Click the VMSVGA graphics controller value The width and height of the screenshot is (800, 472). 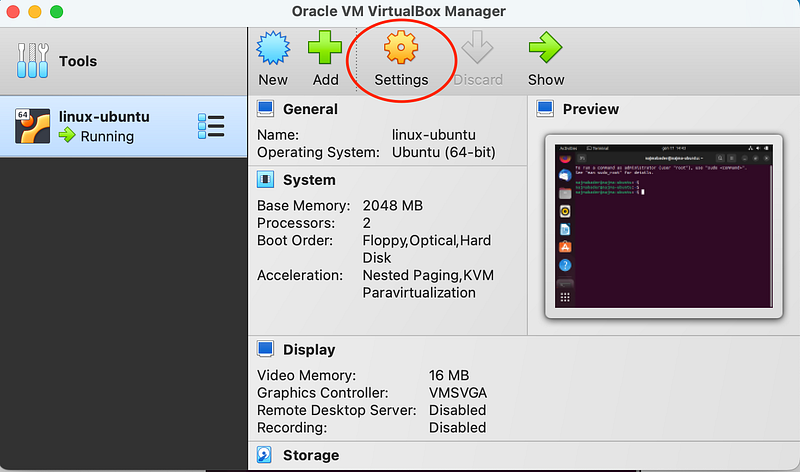click(x=458, y=393)
